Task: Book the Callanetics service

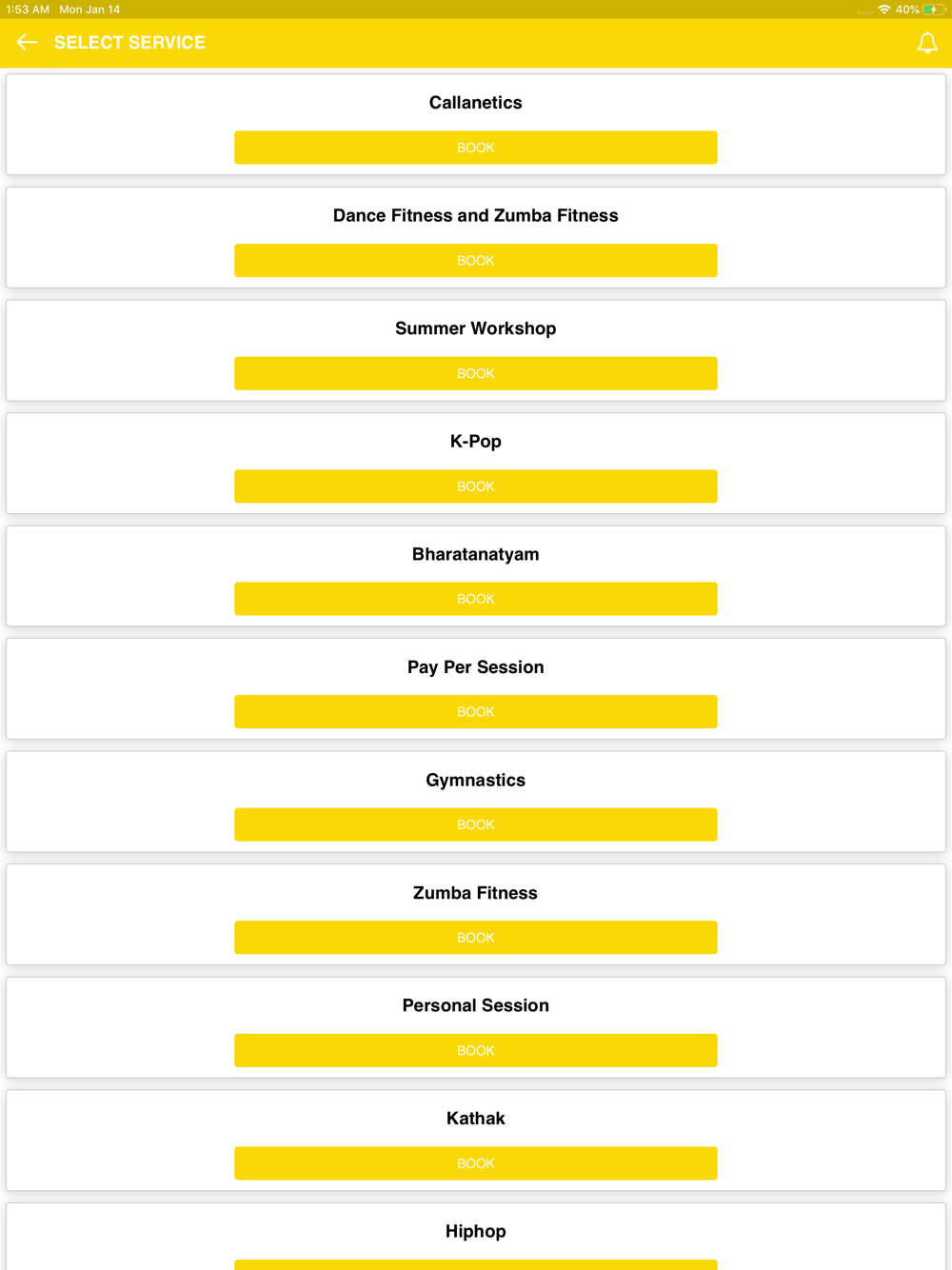Action: pos(476,148)
